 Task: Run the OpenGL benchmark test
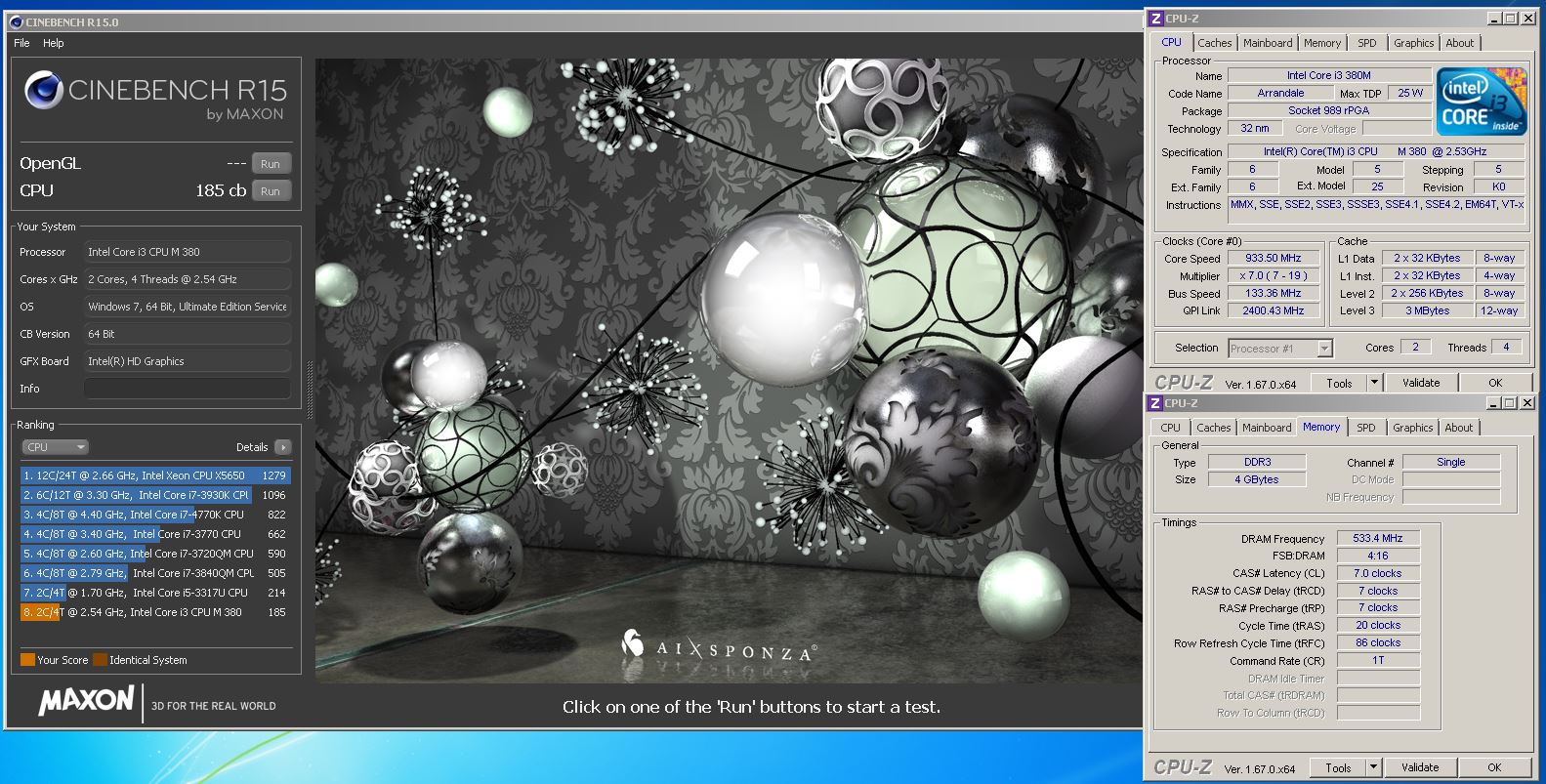[x=271, y=164]
